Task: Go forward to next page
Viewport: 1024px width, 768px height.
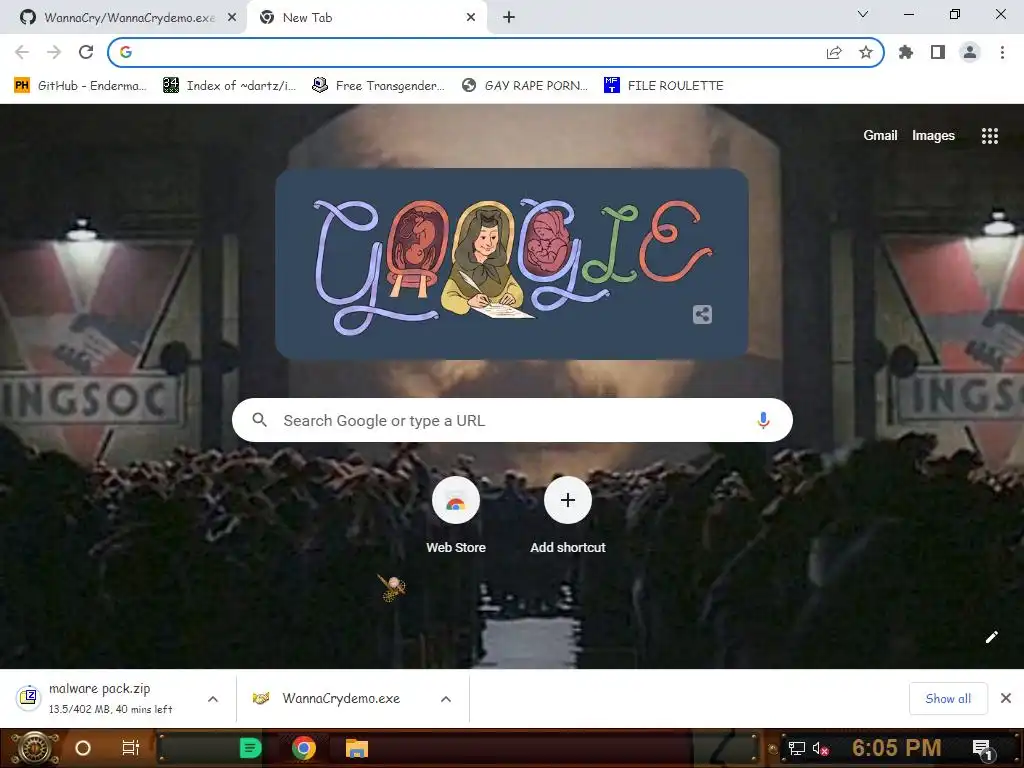Action: coord(54,52)
